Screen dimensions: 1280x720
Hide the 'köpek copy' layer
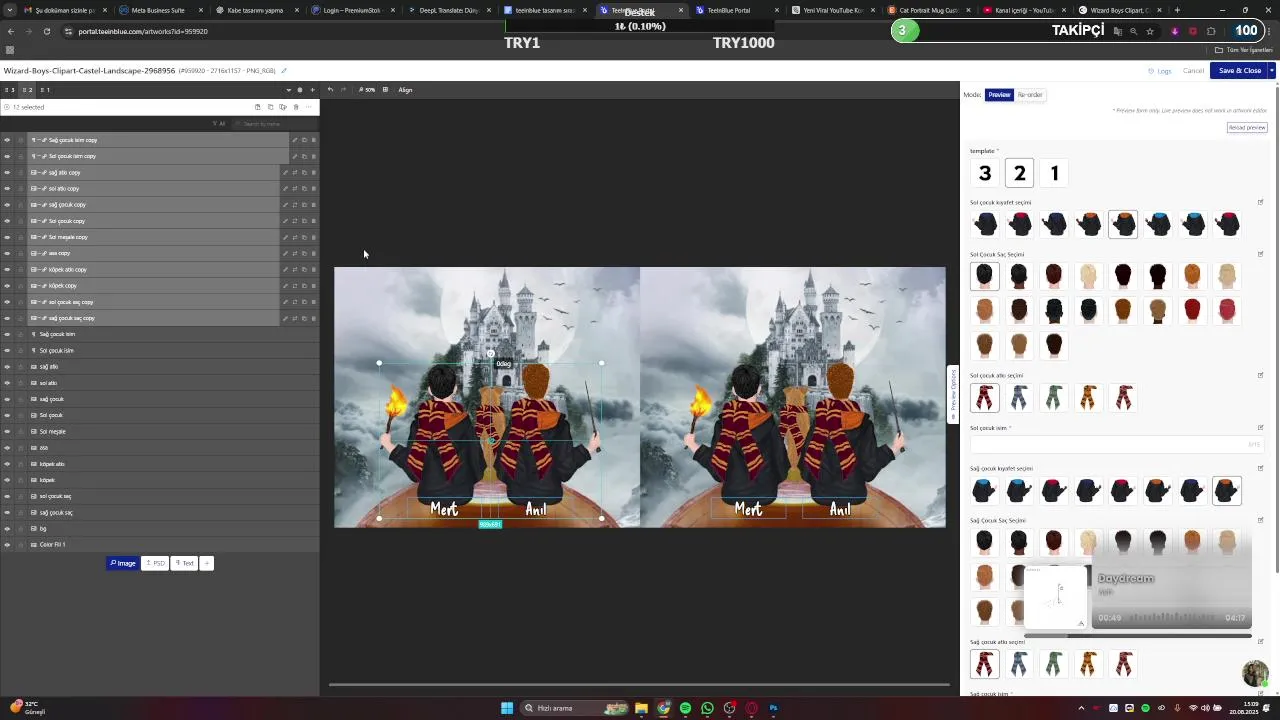click(x=7, y=286)
